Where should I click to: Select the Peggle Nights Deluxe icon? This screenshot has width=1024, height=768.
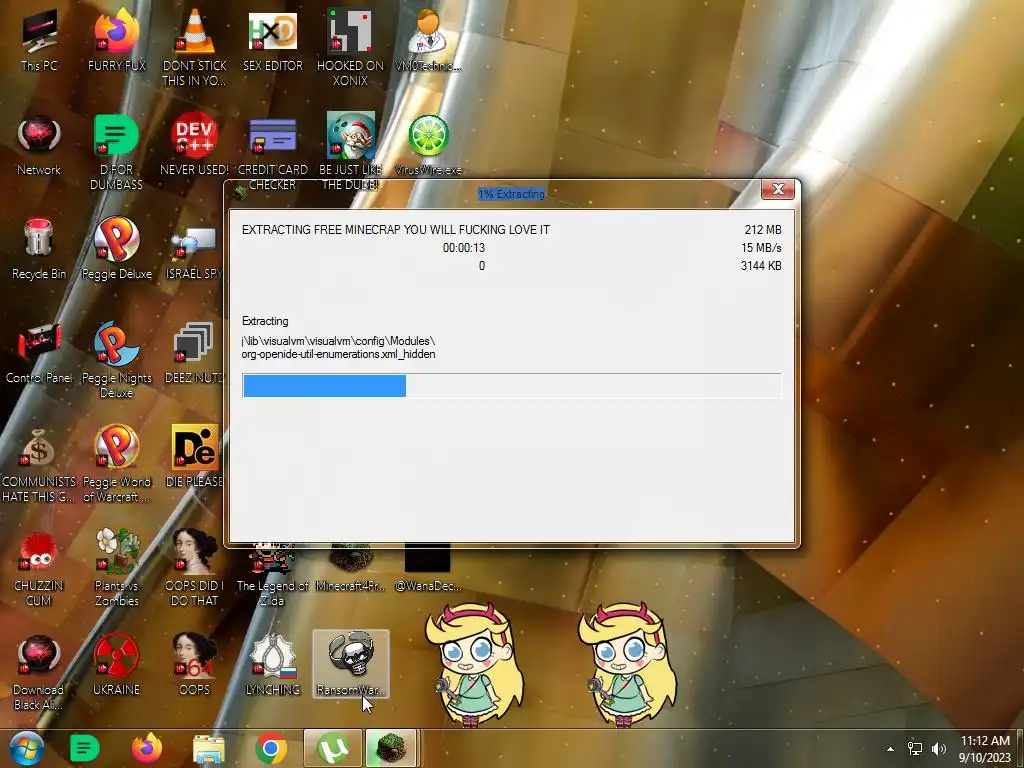click(x=116, y=359)
